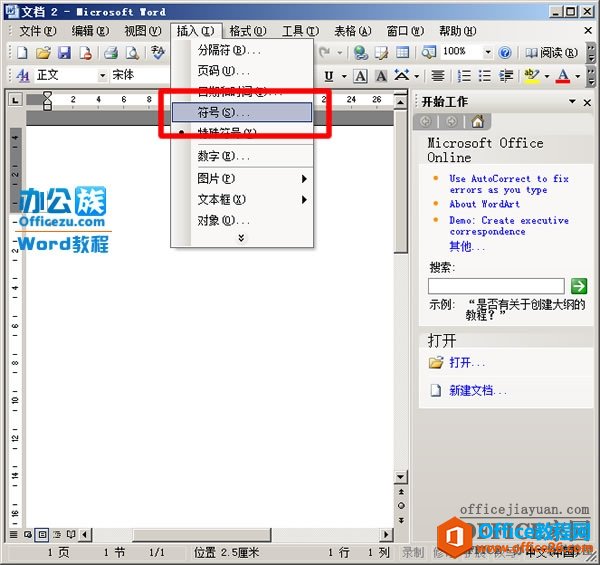Print the document using the printer icon
600x565 pixels.
[x=111, y=52]
